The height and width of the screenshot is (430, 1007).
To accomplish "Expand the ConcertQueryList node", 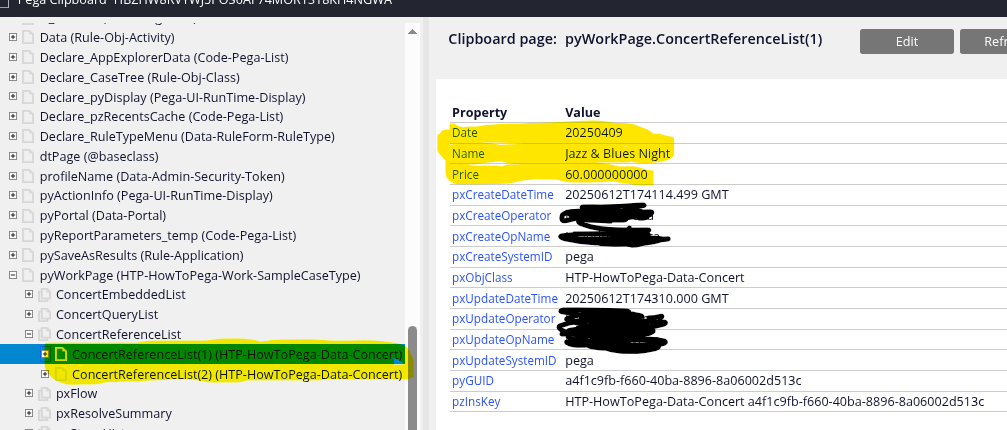I will [29, 314].
